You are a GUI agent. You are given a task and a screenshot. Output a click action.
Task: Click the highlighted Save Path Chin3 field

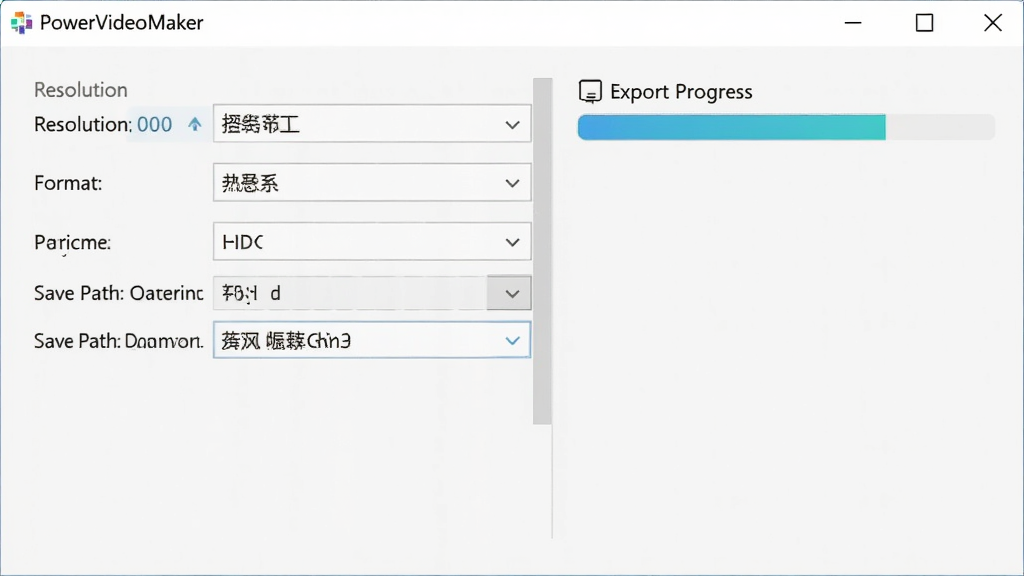pyautogui.click(x=372, y=340)
